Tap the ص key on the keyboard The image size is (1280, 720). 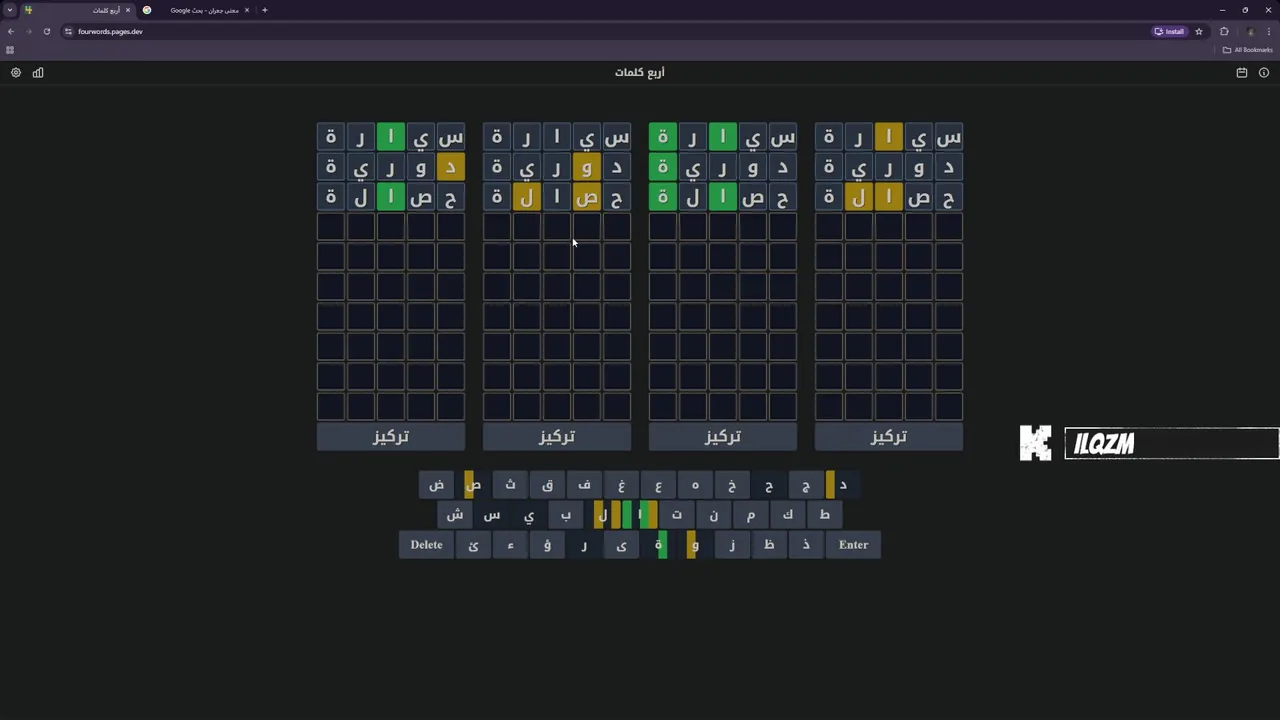point(473,486)
